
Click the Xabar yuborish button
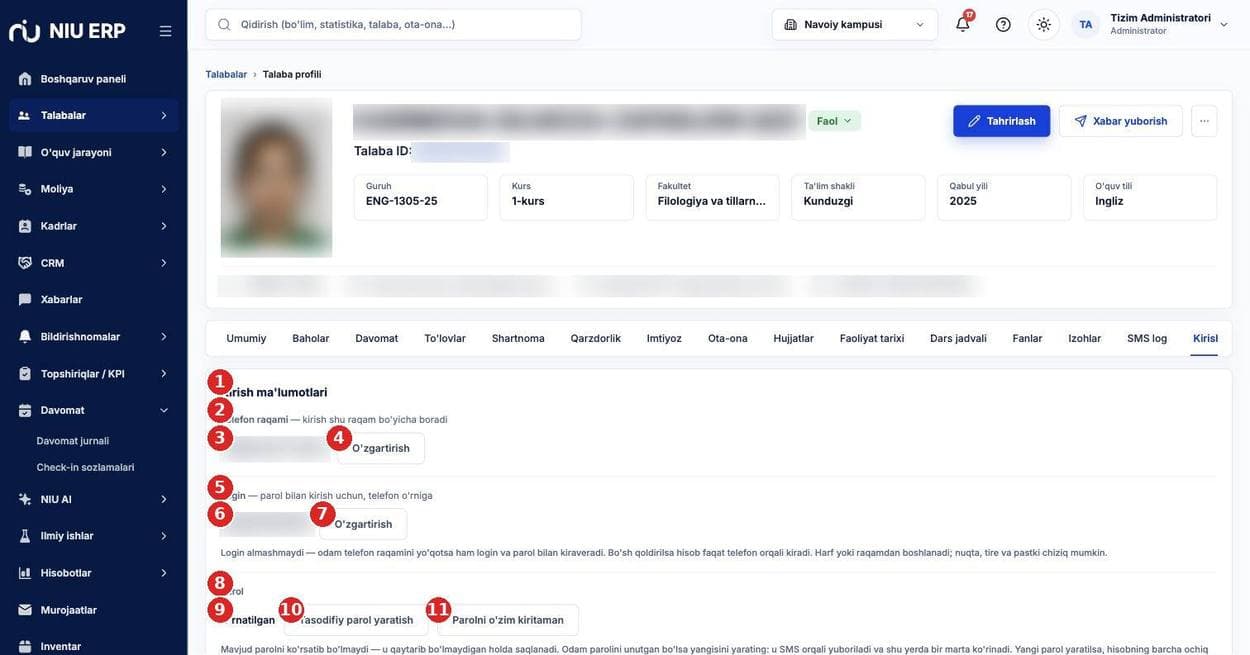pyautogui.click(x=1121, y=121)
